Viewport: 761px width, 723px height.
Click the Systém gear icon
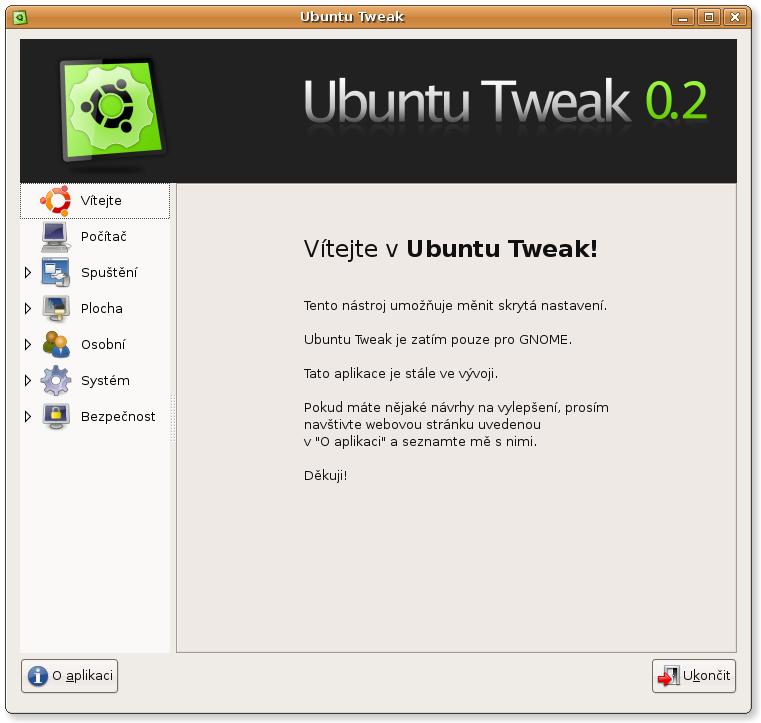pyautogui.click(x=56, y=380)
